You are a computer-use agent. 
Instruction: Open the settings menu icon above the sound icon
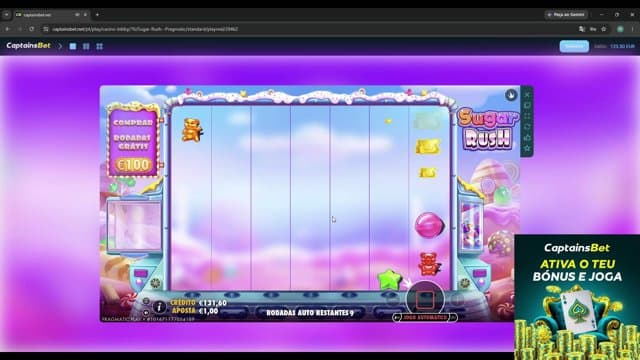[x=146, y=301]
